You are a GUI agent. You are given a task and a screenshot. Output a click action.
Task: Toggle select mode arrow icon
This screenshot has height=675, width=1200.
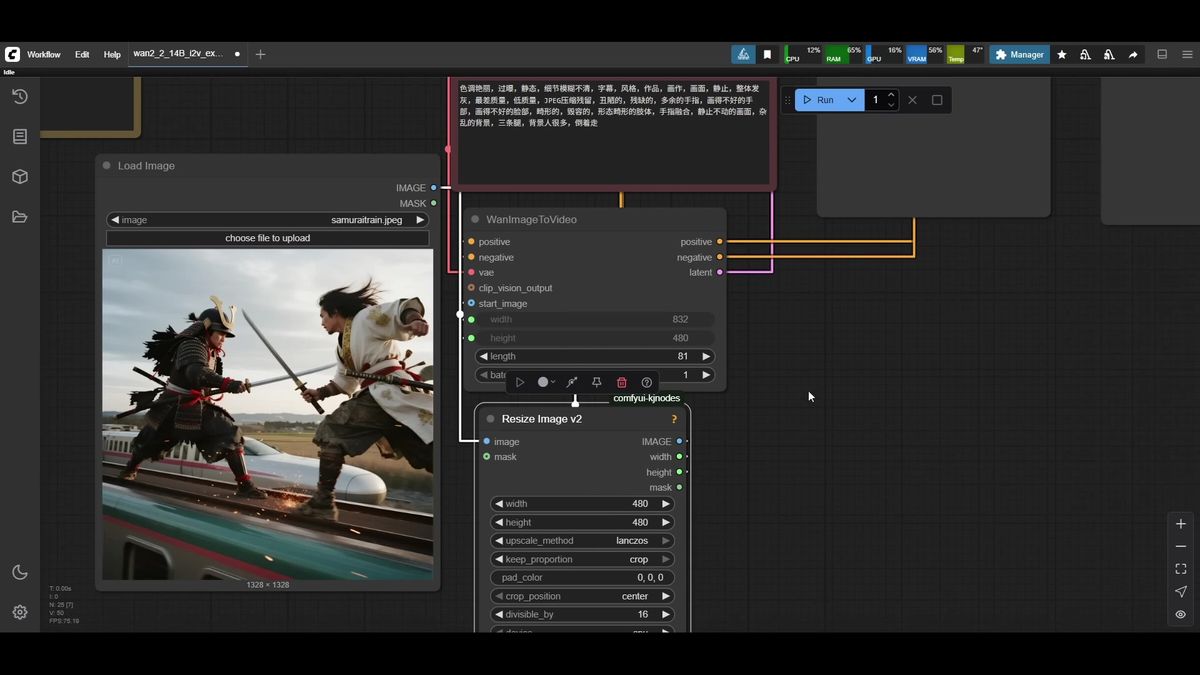pos(1181,592)
